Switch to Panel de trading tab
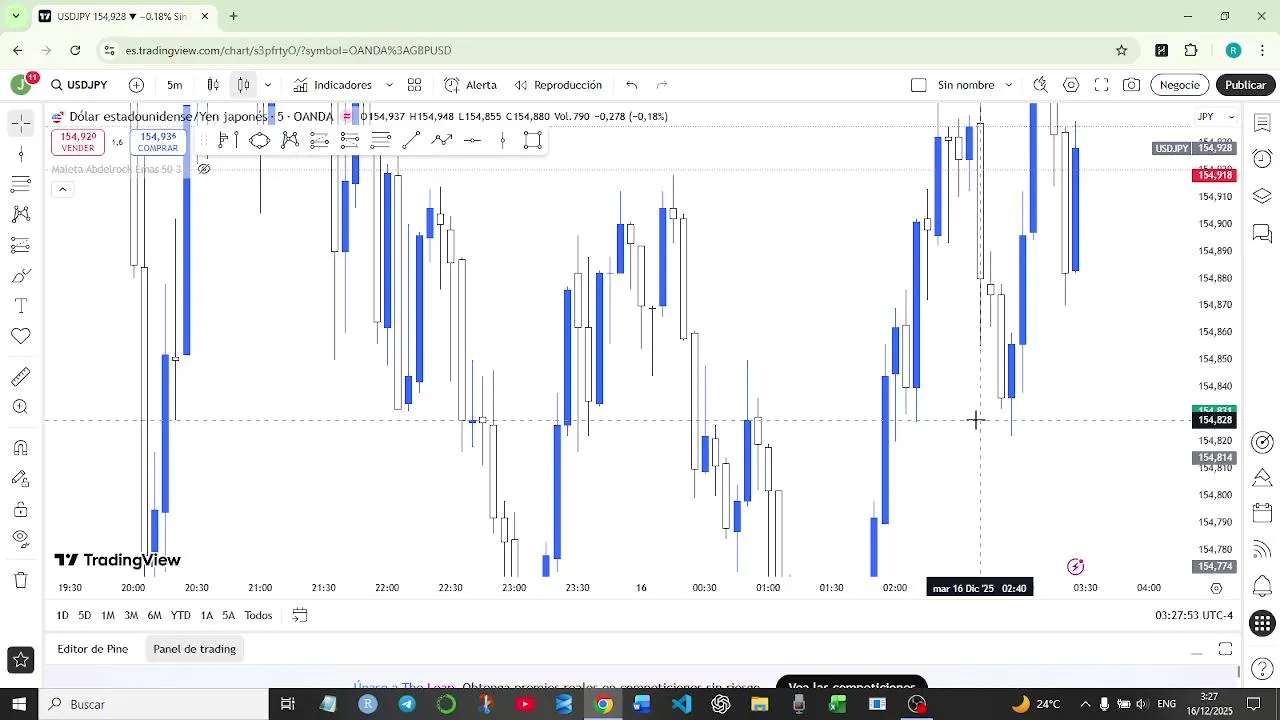This screenshot has height=720, width=1280. tap(194, 649)
